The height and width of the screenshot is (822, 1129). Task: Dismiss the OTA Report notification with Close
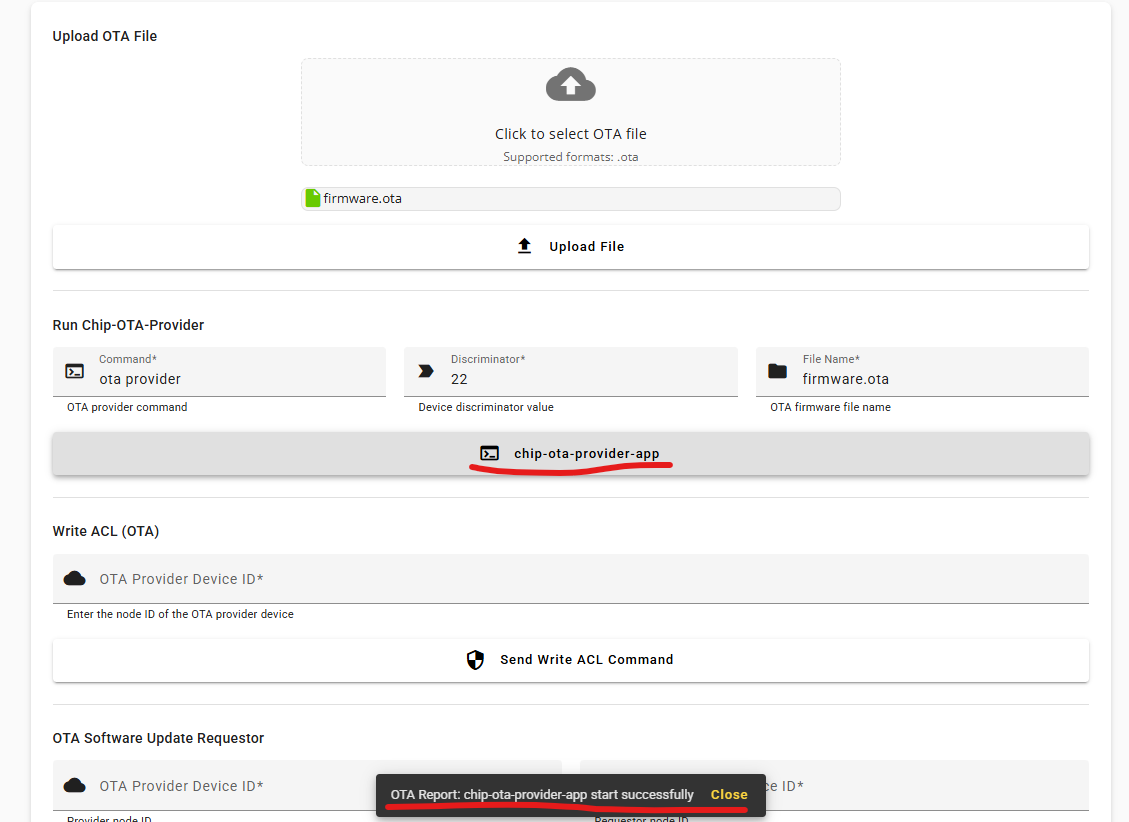pos(729,795)
